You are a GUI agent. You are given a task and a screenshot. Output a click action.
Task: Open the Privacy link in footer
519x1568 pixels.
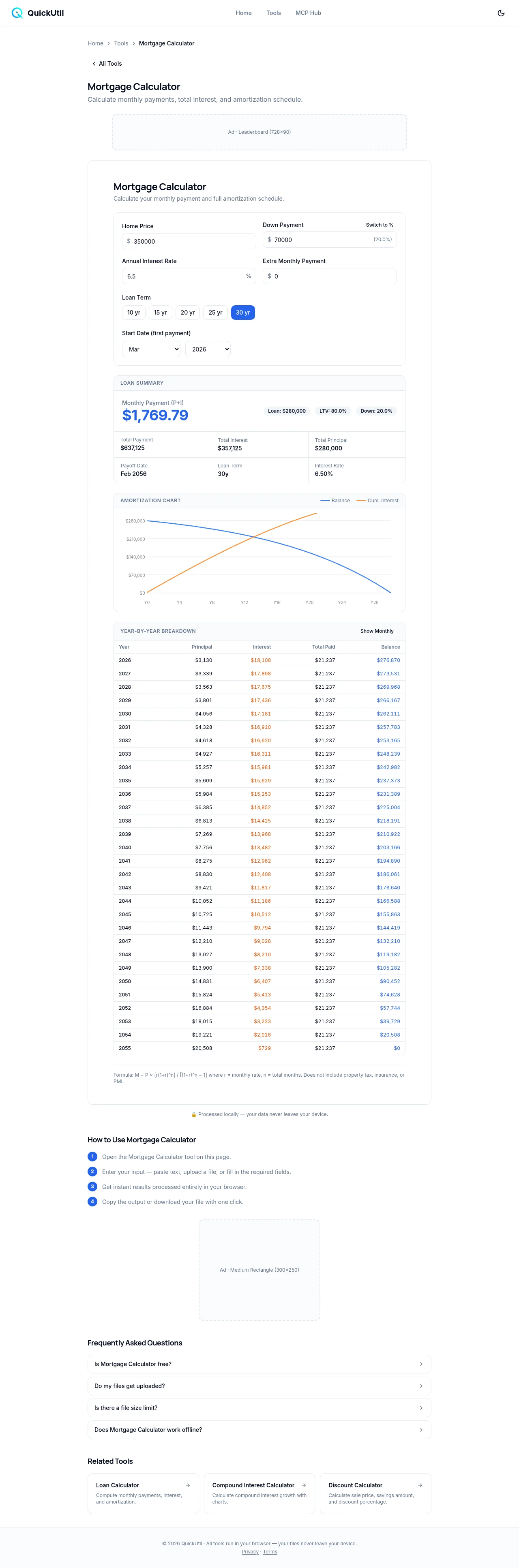tap(250, 1551)
